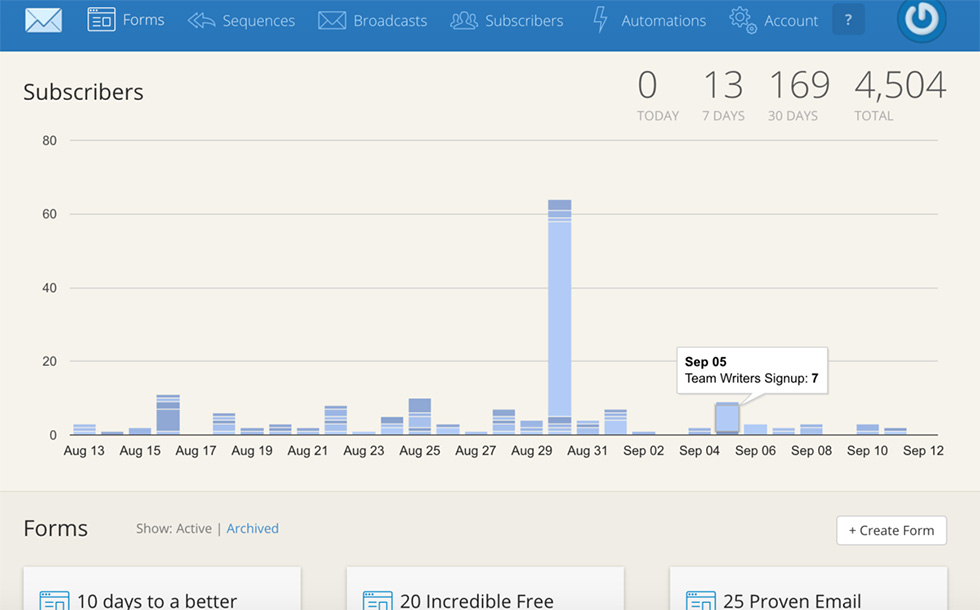Click the round power icon
980x610 pixels.
921,20
